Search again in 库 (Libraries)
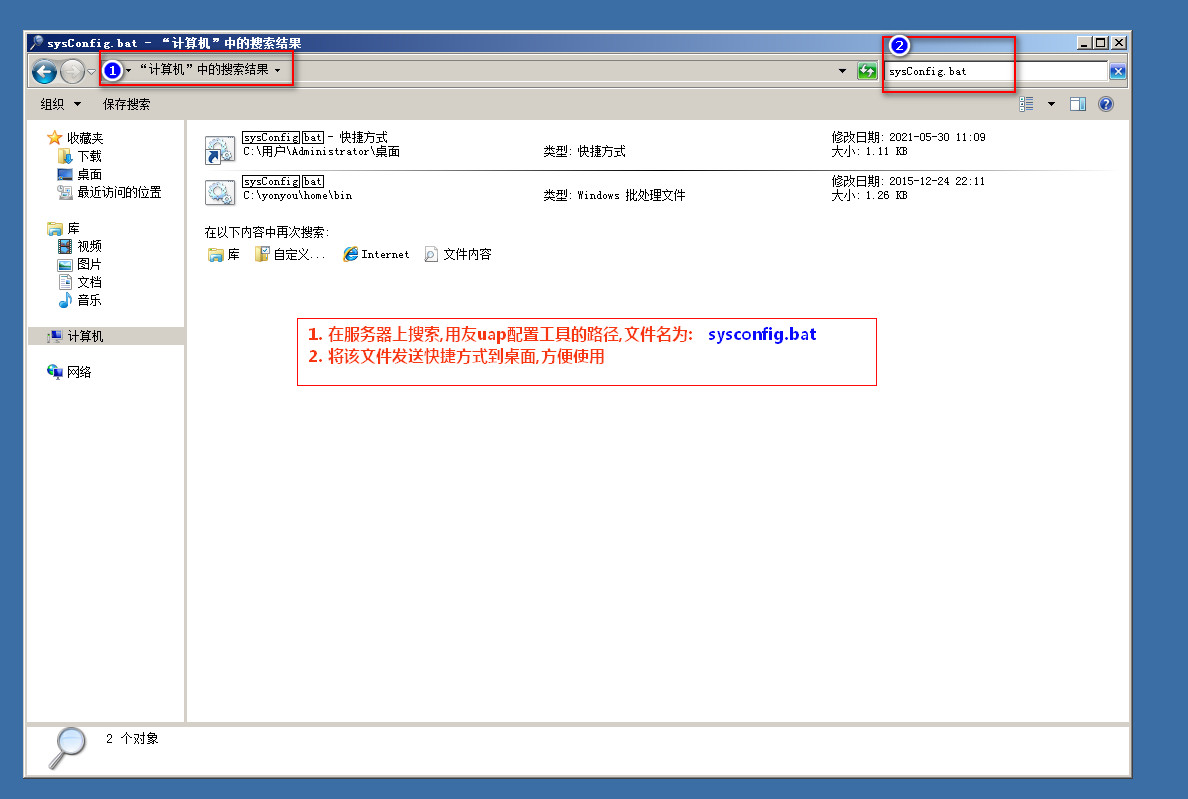Screen dimensions: 1188x799 coord(223,255)
